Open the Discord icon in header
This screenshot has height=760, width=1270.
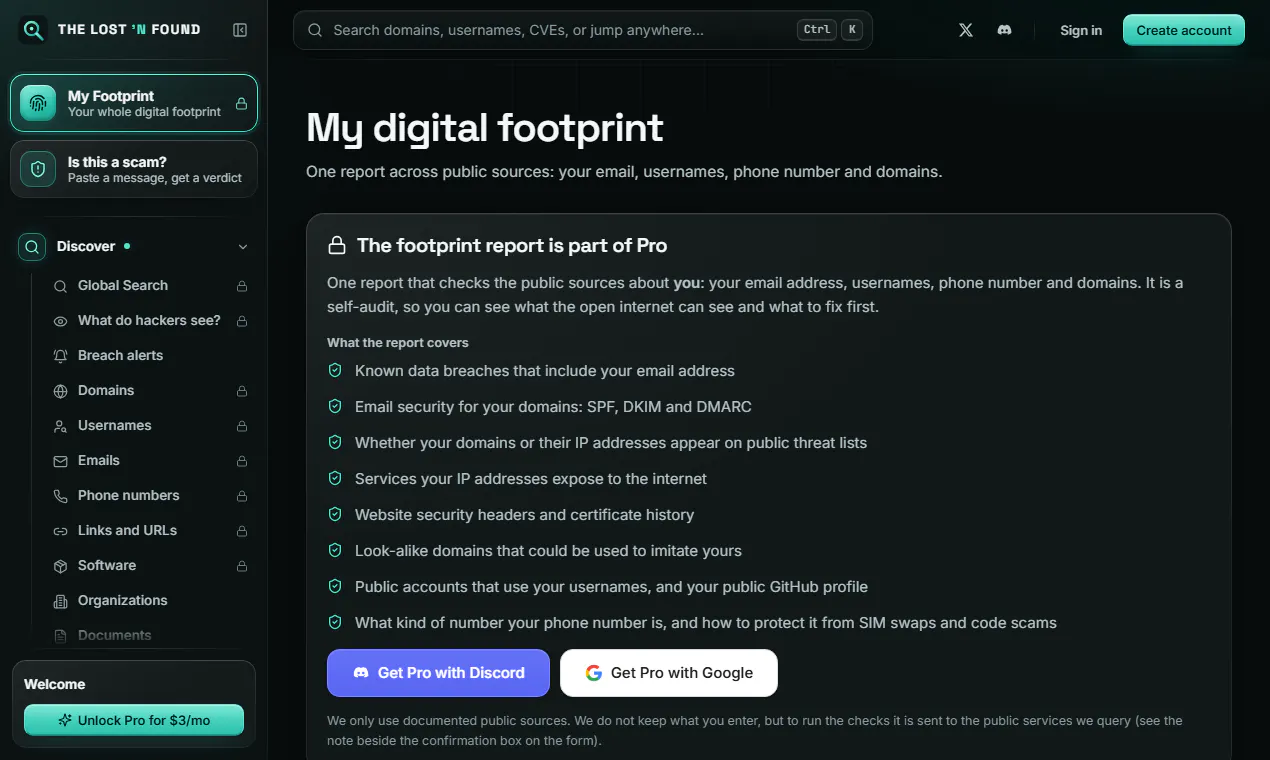[1004, 30]
